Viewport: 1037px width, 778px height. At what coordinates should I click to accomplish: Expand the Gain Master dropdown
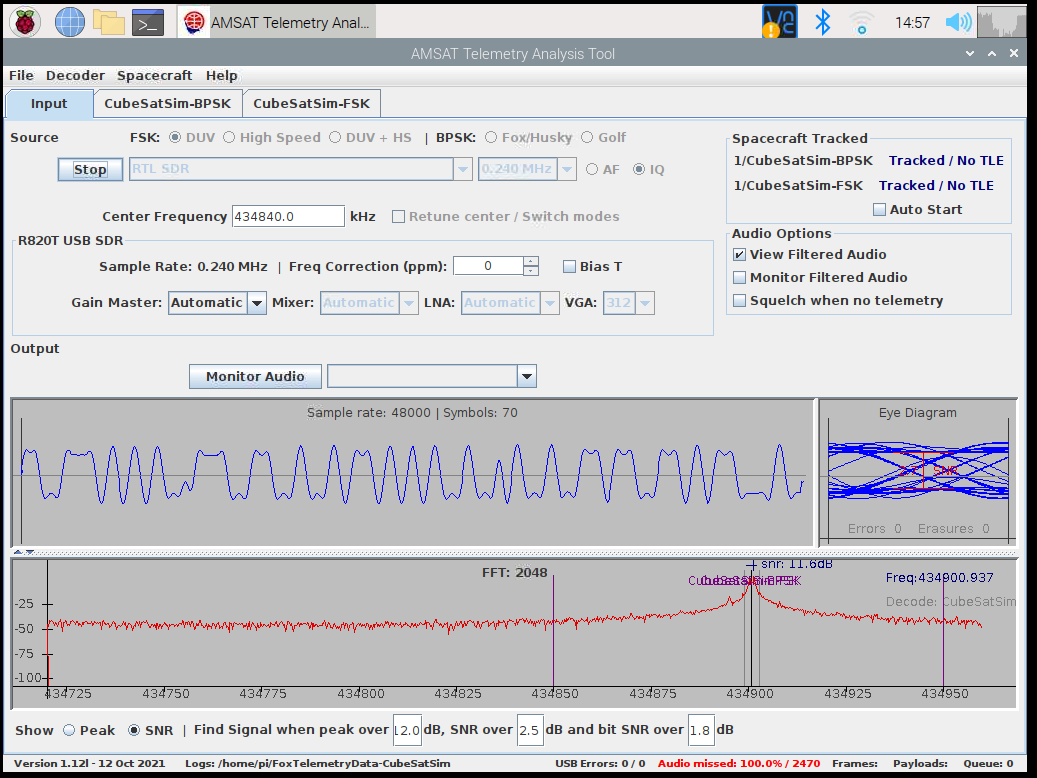pyautogui.click(x=256, y=303)
